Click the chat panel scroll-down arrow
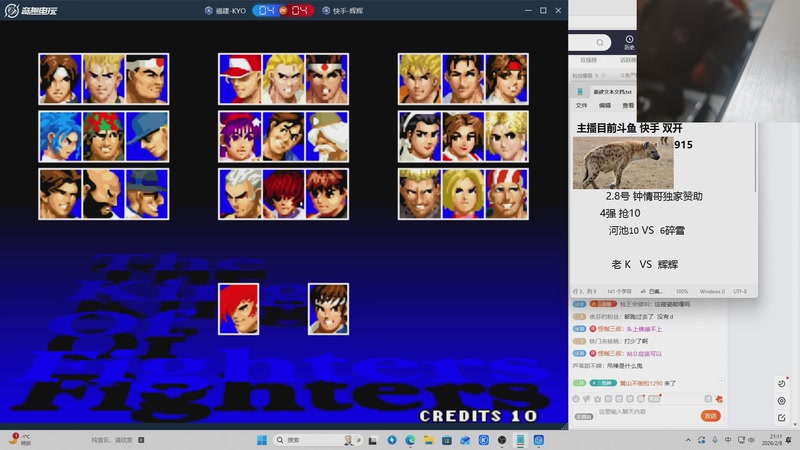The height and width of the screenshot is (450, 800). (x=795, y=424)
